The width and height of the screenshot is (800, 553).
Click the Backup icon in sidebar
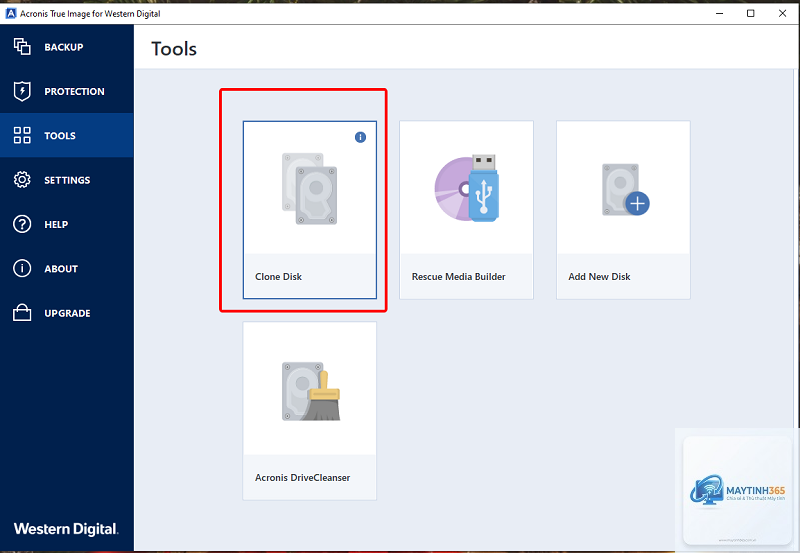click(x=22, y=46)
